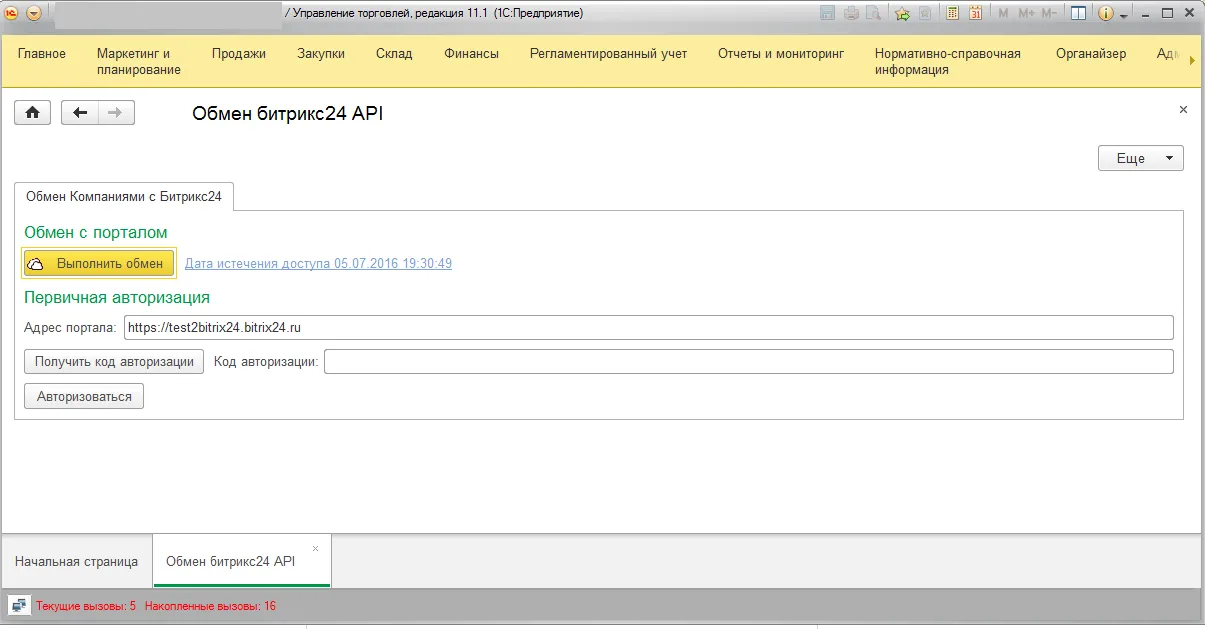Open the 'Продажи' section menu
The height and width of the screenshot is (629, 1205).
tap(238, 54)
